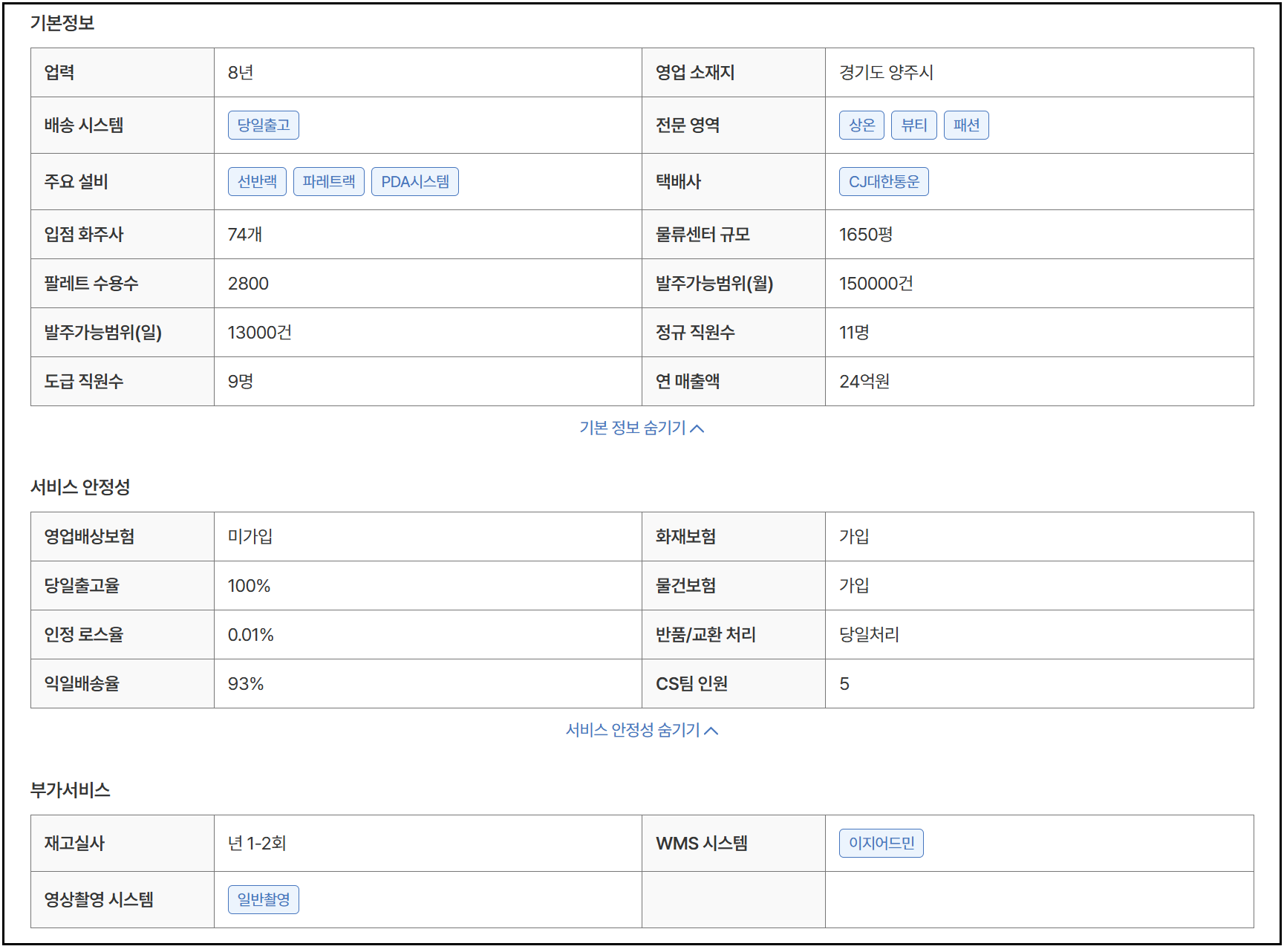Click the 배송 시스템 label

(x=84, y=125)
